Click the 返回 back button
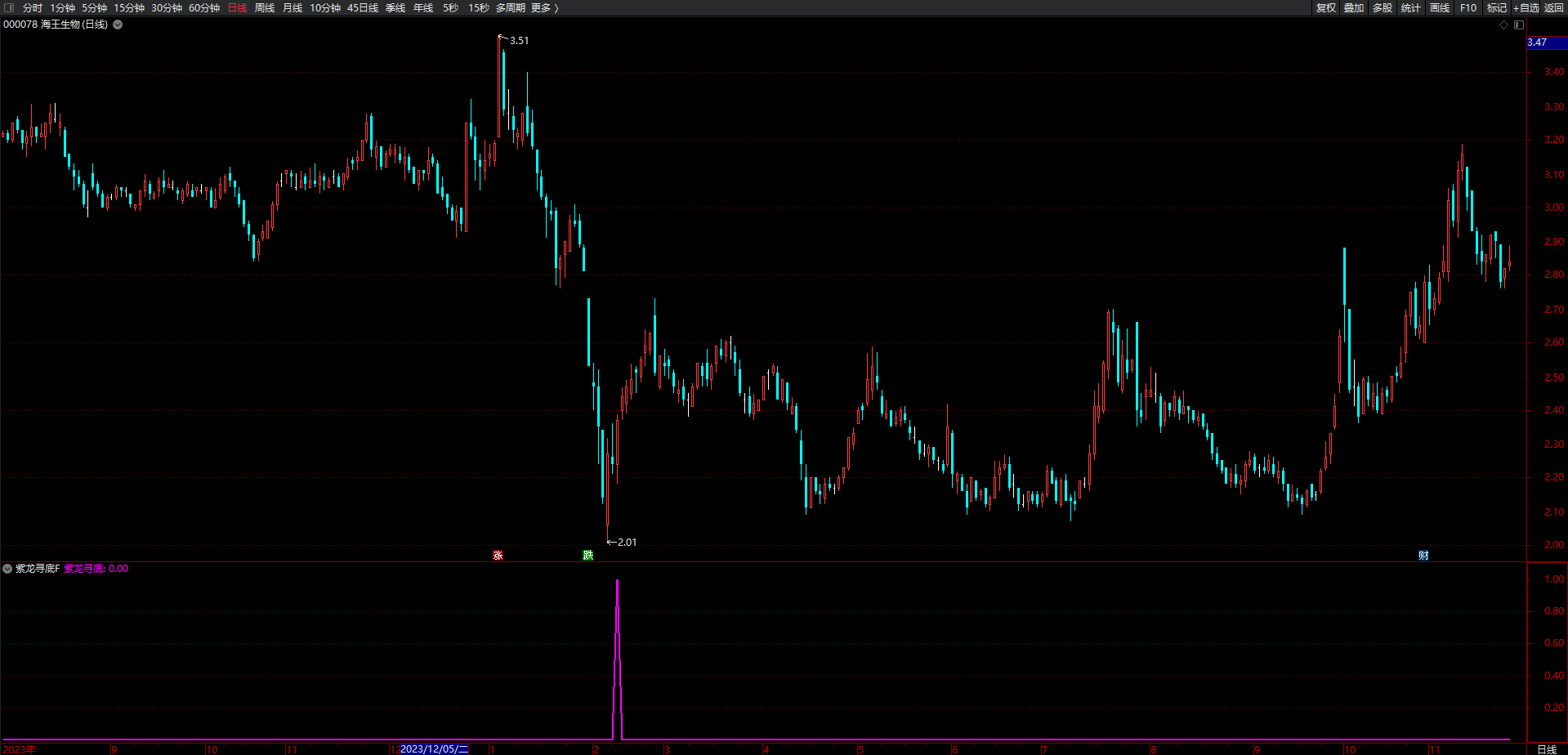This screenshot has width=1568, height=755. 1554,7
